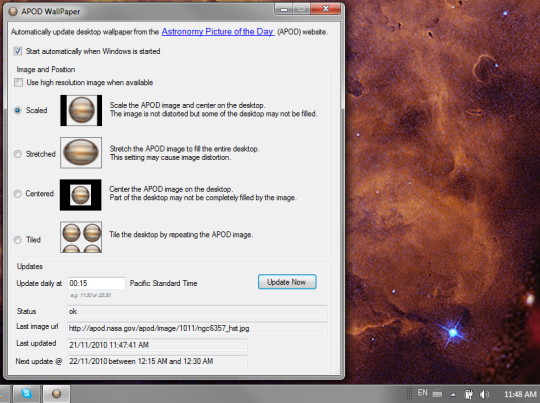This screenshot has height=403, width=540.
Task: Click the 'Stretch the APOD image to fill' description
Action: coord(184,153)
